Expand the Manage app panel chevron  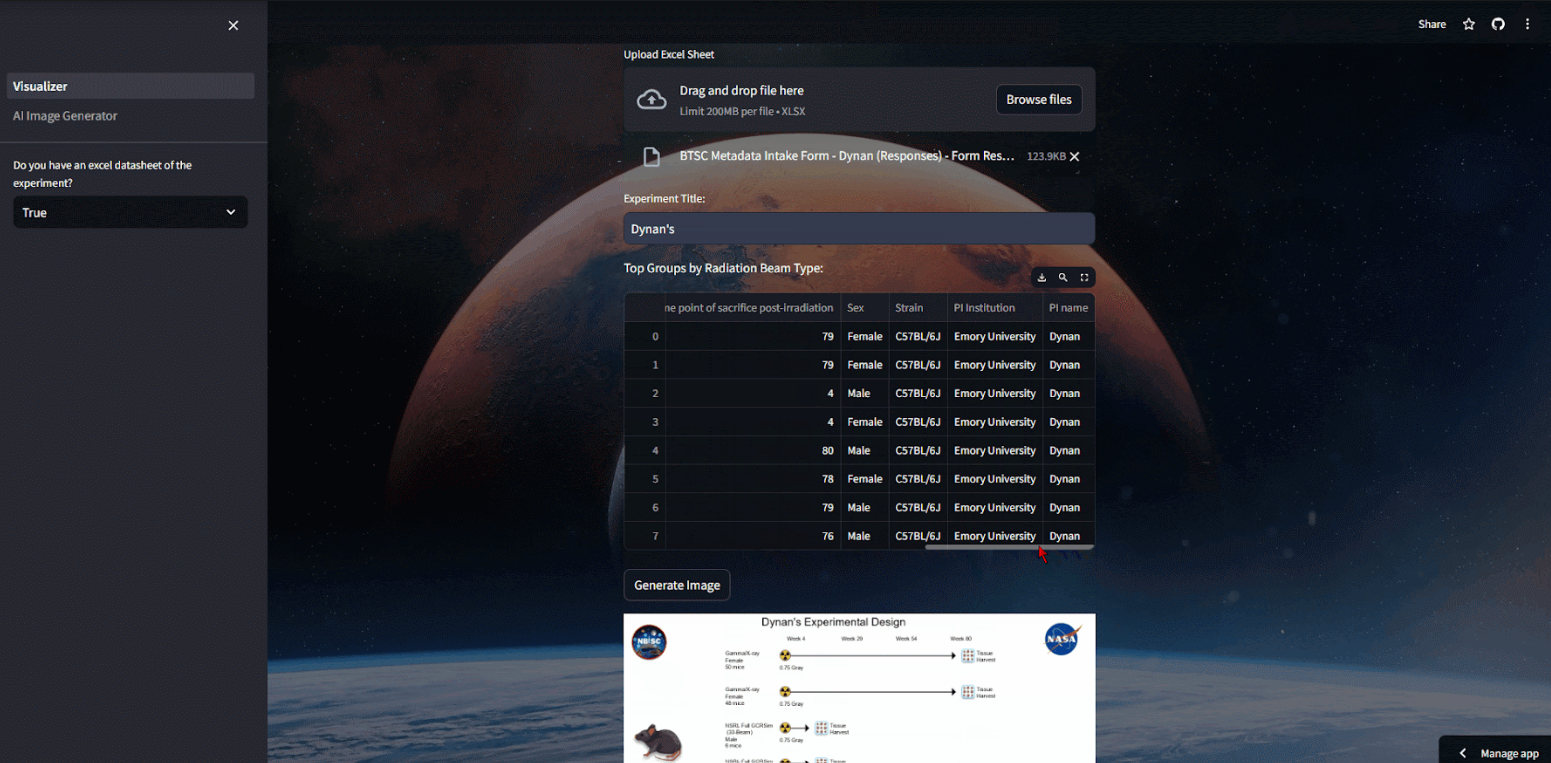pyautogui.click(x=1463, y=753)
